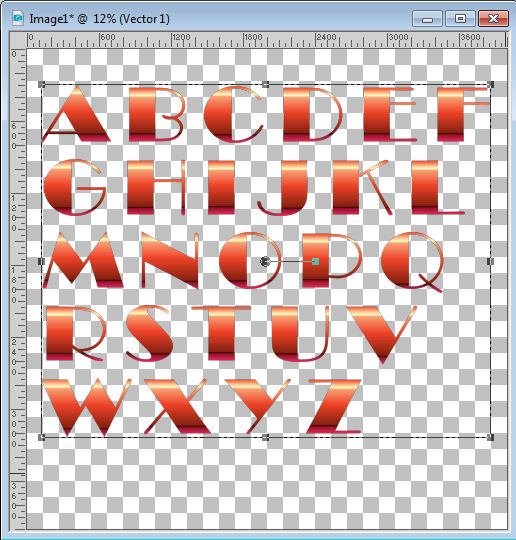Viewport: 516px width, 540px height.
Task: Click the Image1 document icon in title bar
Action: pyautogui.click(x=18, y=18)
